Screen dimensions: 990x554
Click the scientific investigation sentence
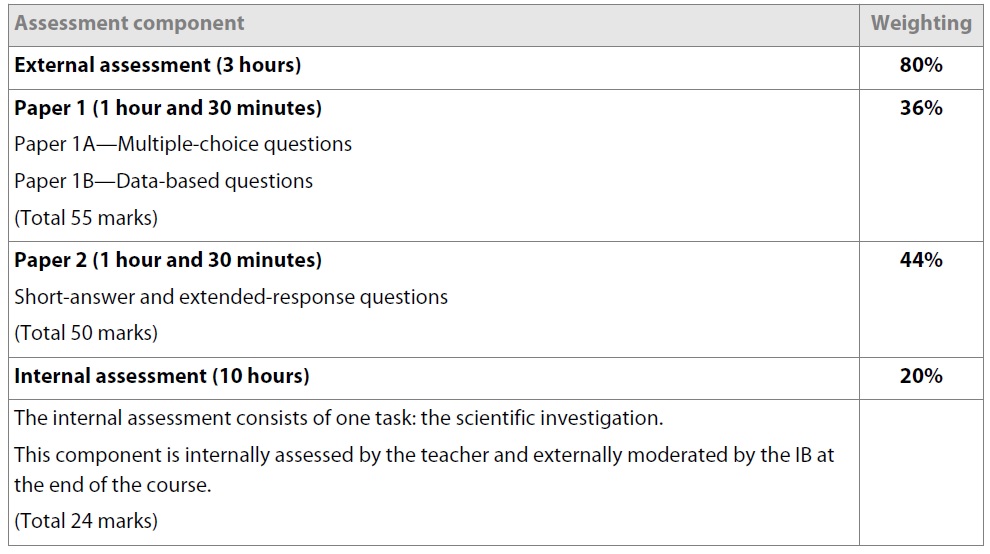coord(338,418)
